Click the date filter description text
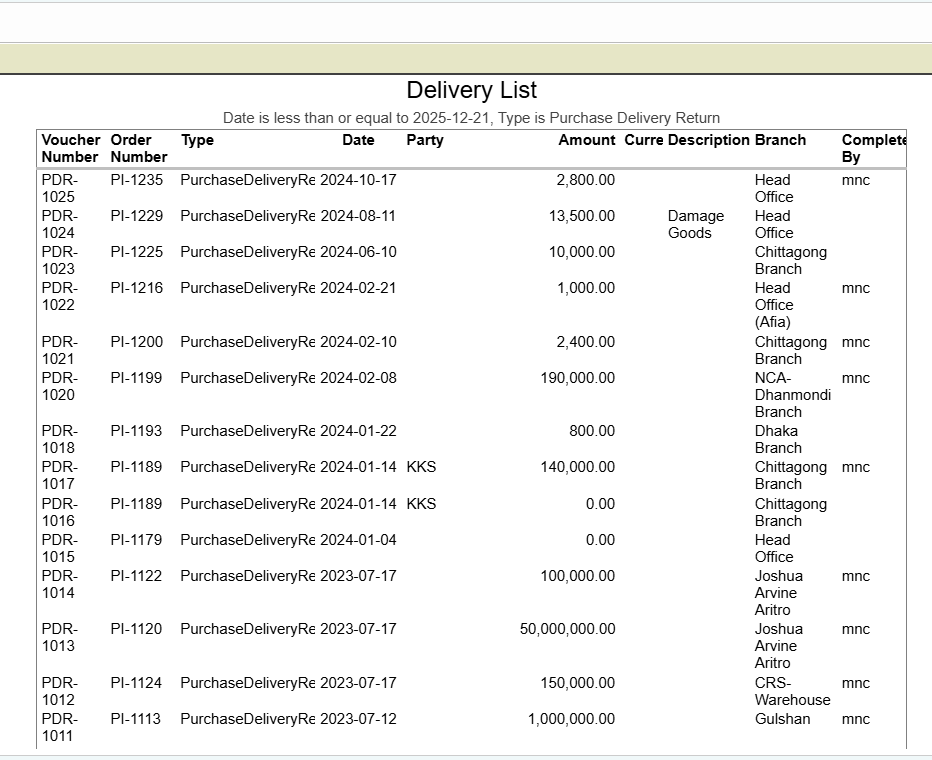The width and height of the screenshot is (932, 760). coord(471,117)
